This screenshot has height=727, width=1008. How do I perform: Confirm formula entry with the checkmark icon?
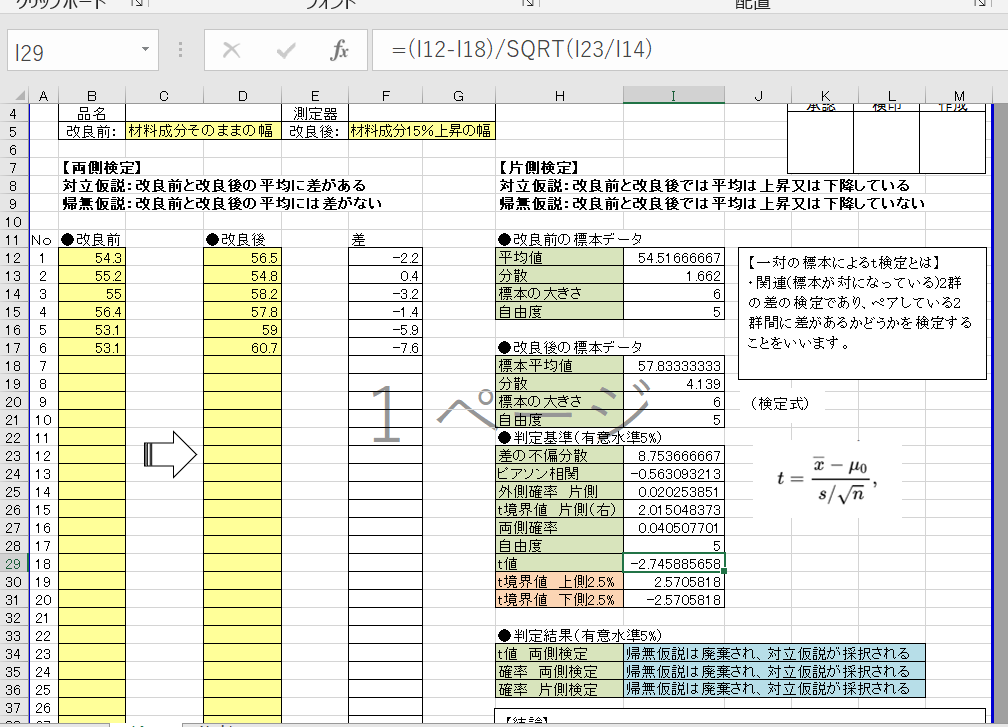(x=285, y=50)
